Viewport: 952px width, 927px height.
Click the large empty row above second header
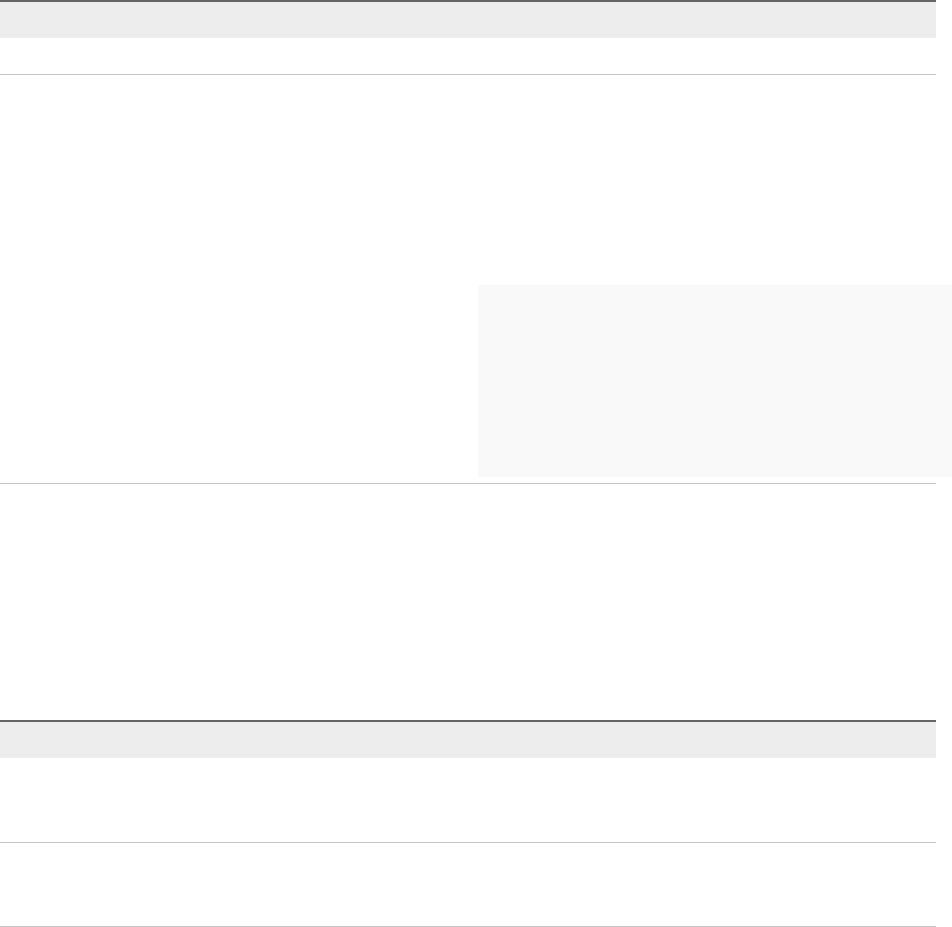[468, 602]
